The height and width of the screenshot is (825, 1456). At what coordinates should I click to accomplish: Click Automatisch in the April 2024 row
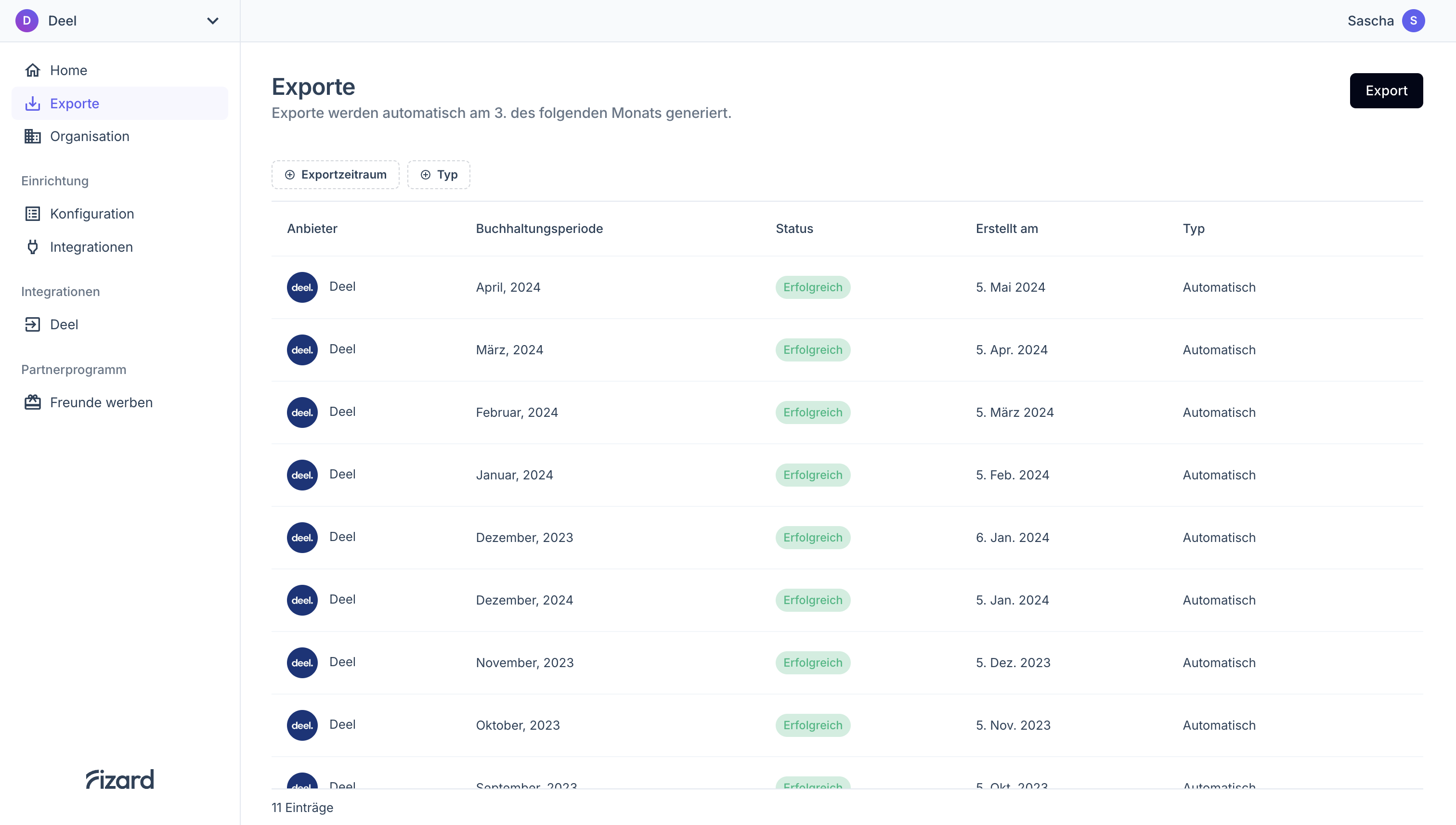click(x=1219, y=287)
